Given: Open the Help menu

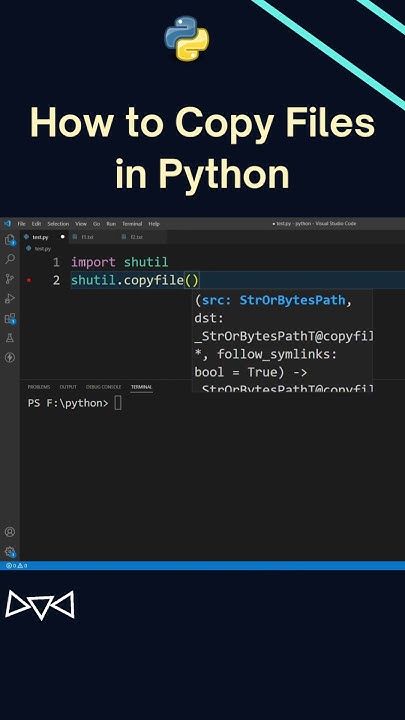Looking at the screenshot, I should click(x=154, y=224).
